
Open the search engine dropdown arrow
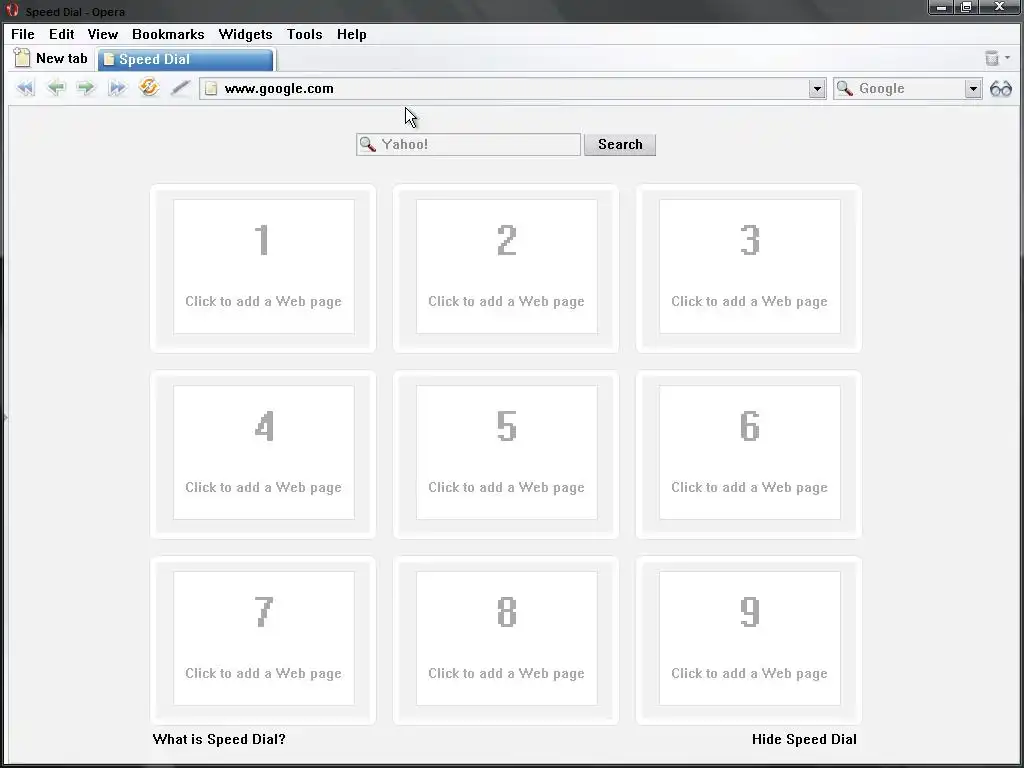973,89
